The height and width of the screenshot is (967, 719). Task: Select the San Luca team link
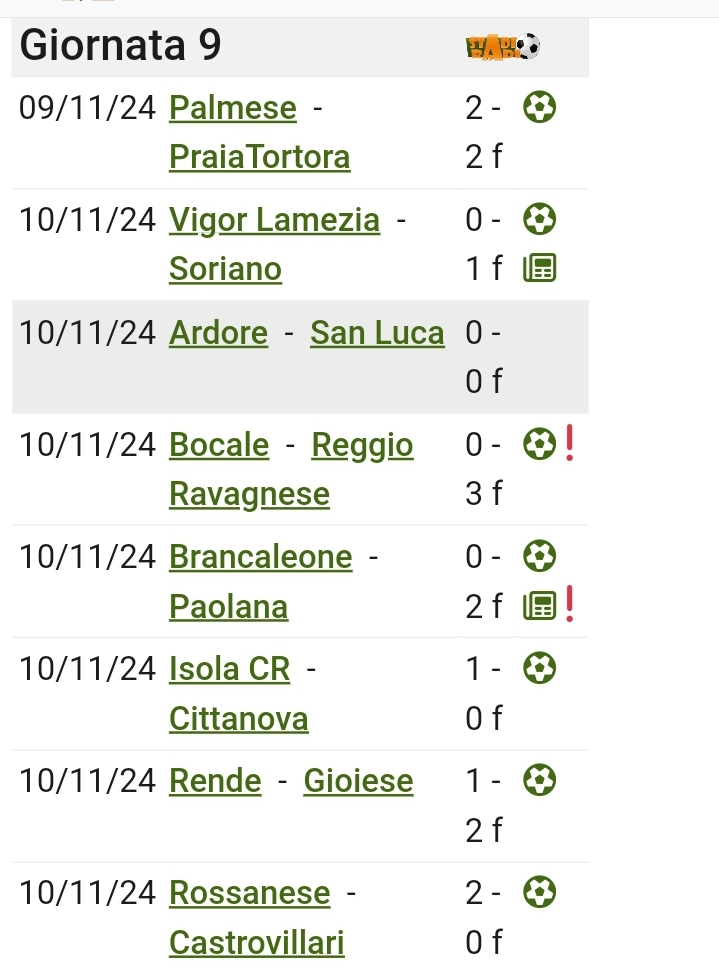(x=377, y=332)
